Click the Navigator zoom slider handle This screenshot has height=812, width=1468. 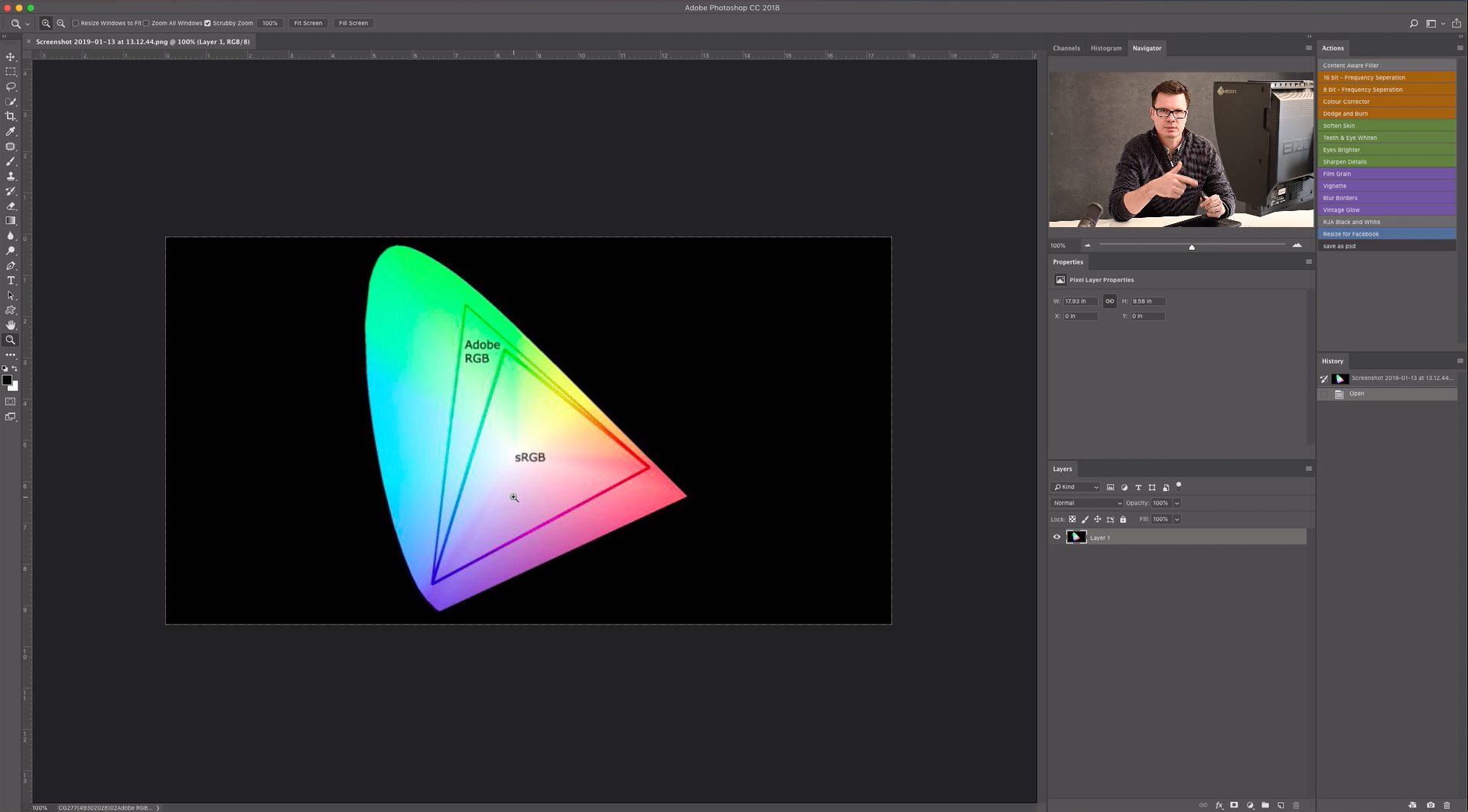[x=1191, y=246]
